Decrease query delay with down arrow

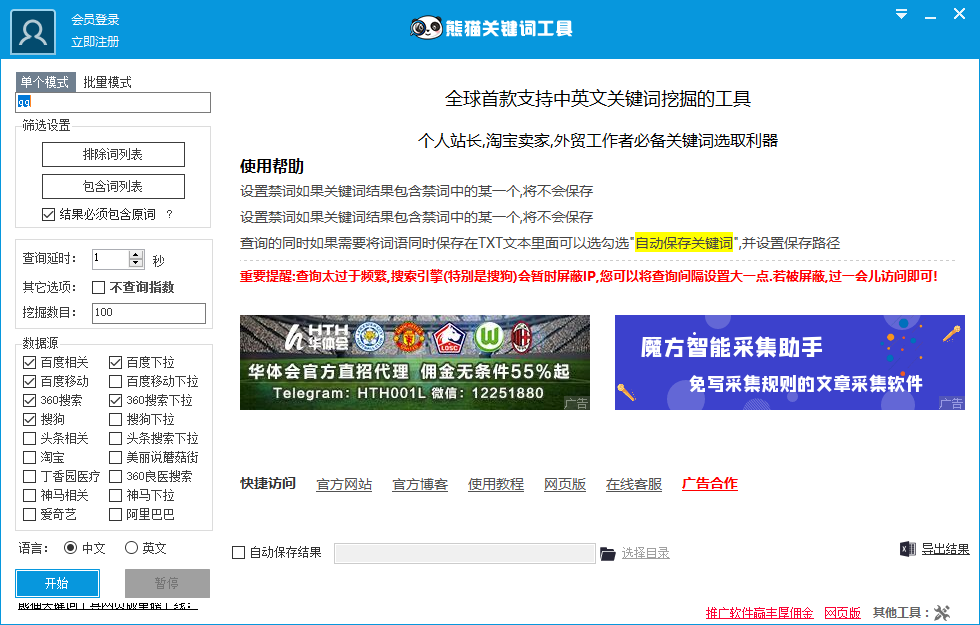(x=136, y=262)
